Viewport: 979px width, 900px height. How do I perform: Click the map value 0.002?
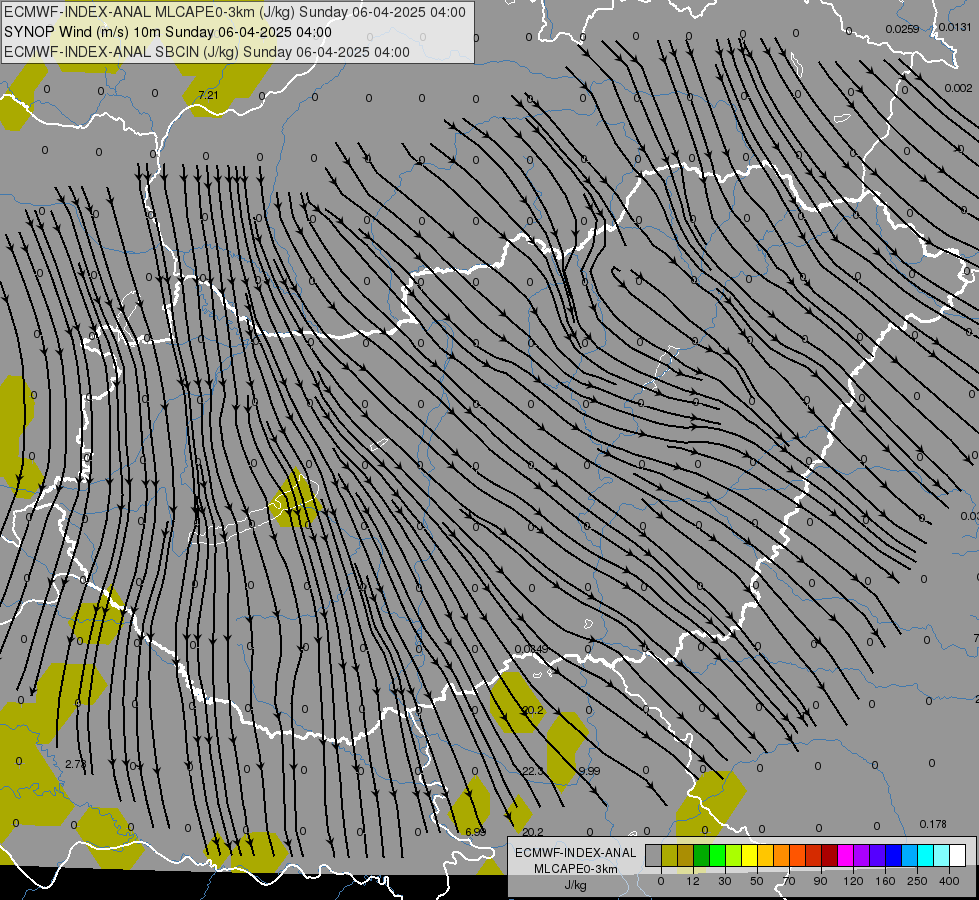click(x=958, y=88)
